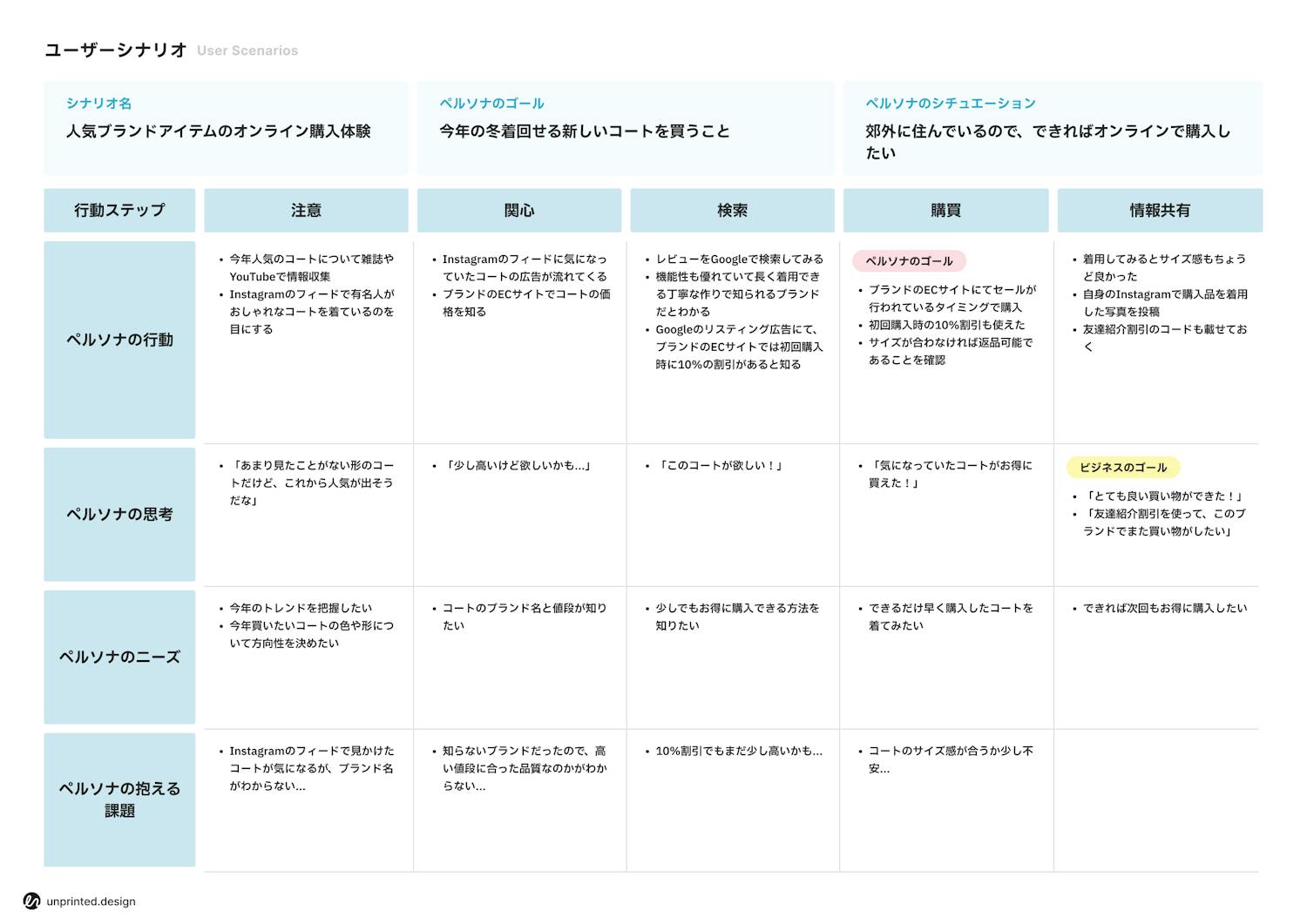The height and width of the screenshot is (924, 1307).
Task: Select the 注意 column header
Action: click(x=306, y=211)
